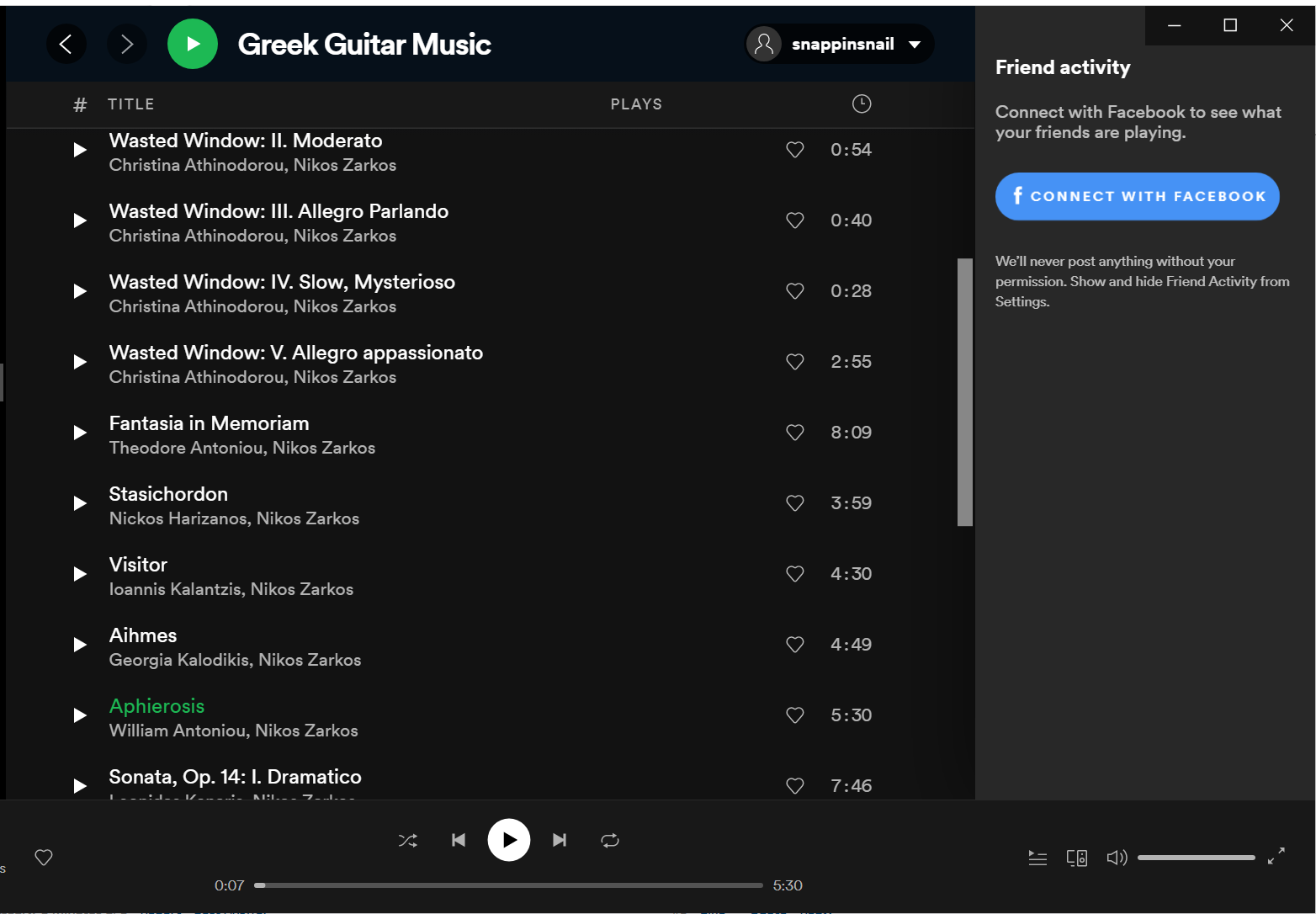Like Visitor with heart icon
The width and height of the screenshot is (1316, 914).
pos(794,574)
